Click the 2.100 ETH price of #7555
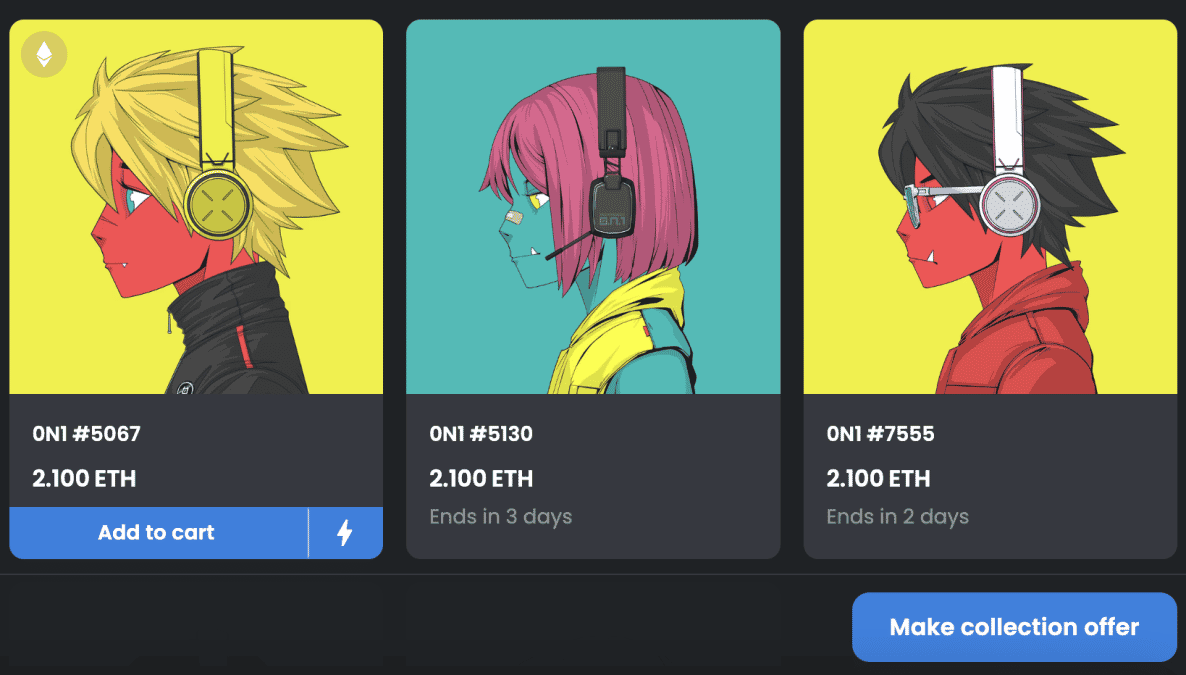 click(x=878, y=478)
